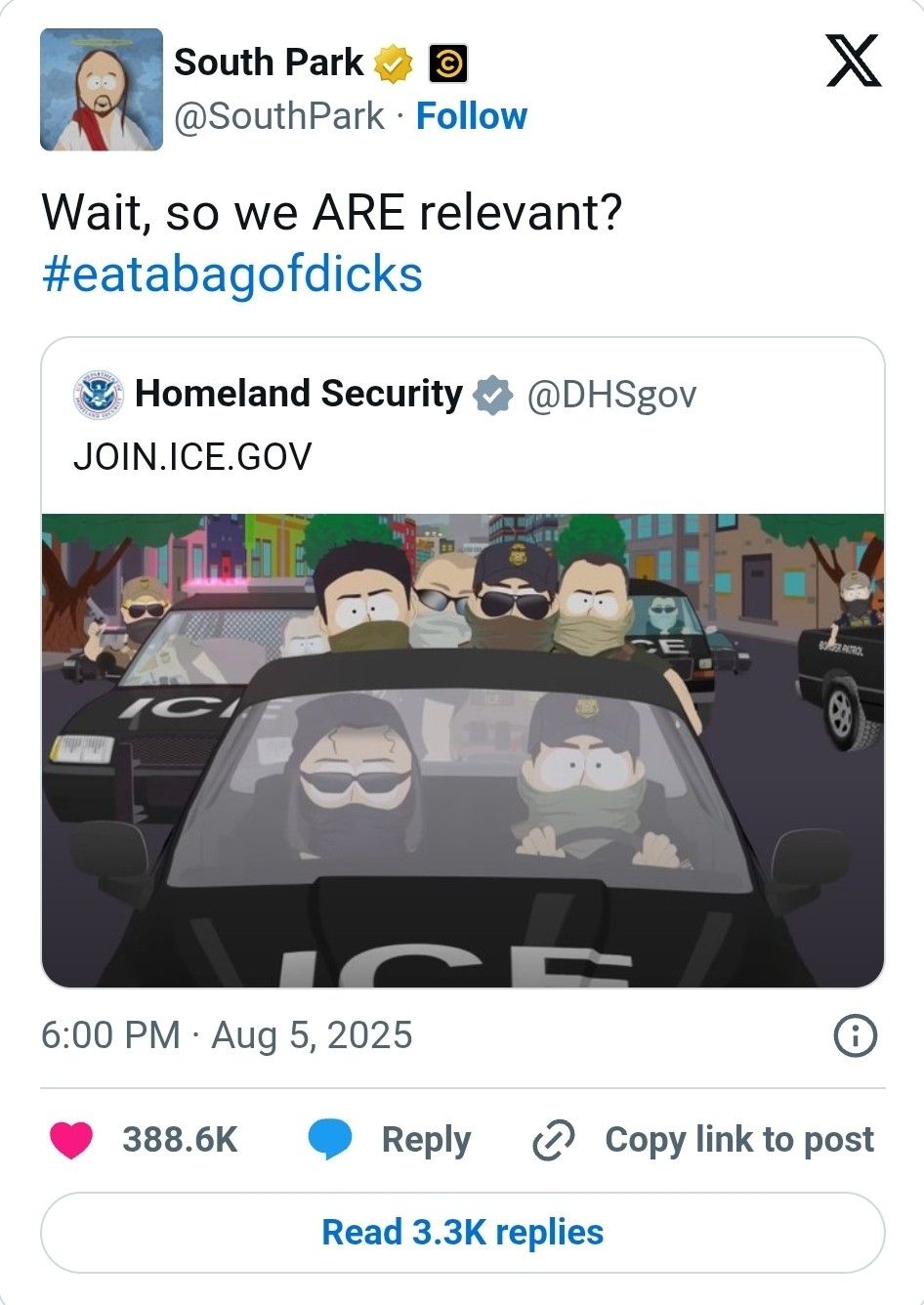Like the post with the heart icon

pyautogui.click(x=70, y=1140)
